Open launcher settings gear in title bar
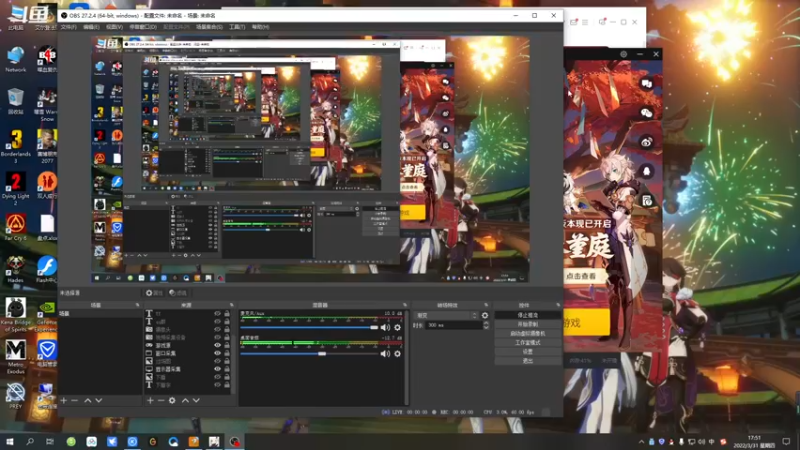 tap(623, 54)
